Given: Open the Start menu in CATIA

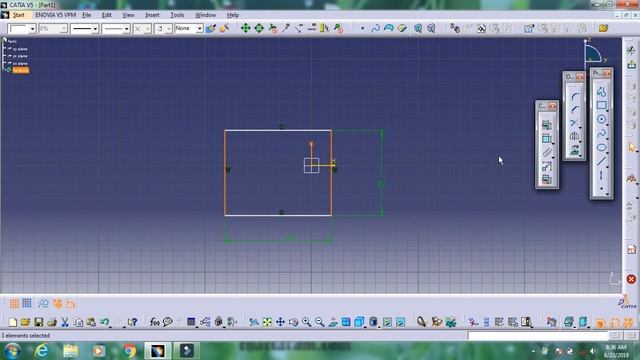Looking at the screenshot, I should click(x=18, y=15).
